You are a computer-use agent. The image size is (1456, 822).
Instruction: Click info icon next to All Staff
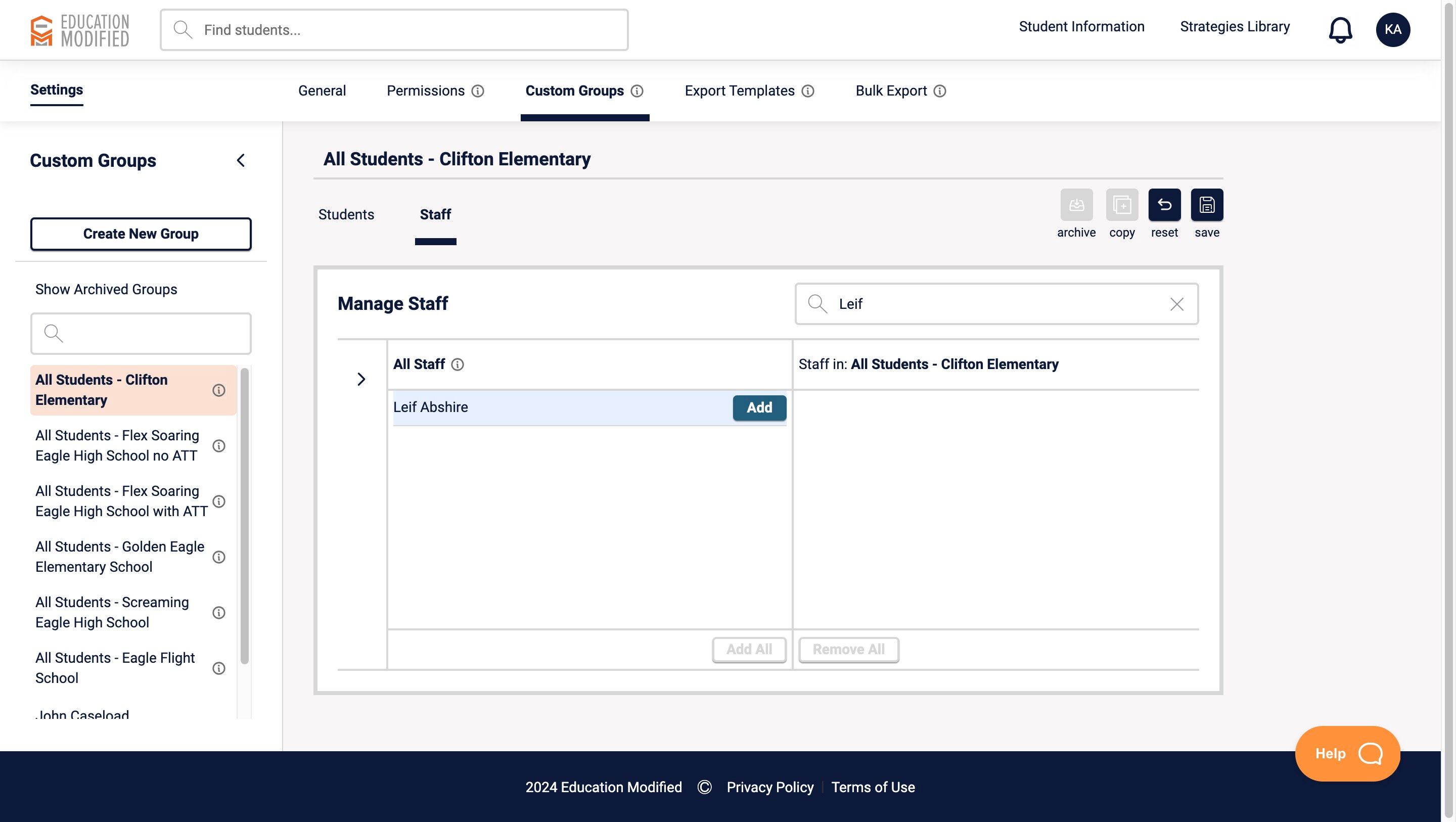tap(458, 364)
